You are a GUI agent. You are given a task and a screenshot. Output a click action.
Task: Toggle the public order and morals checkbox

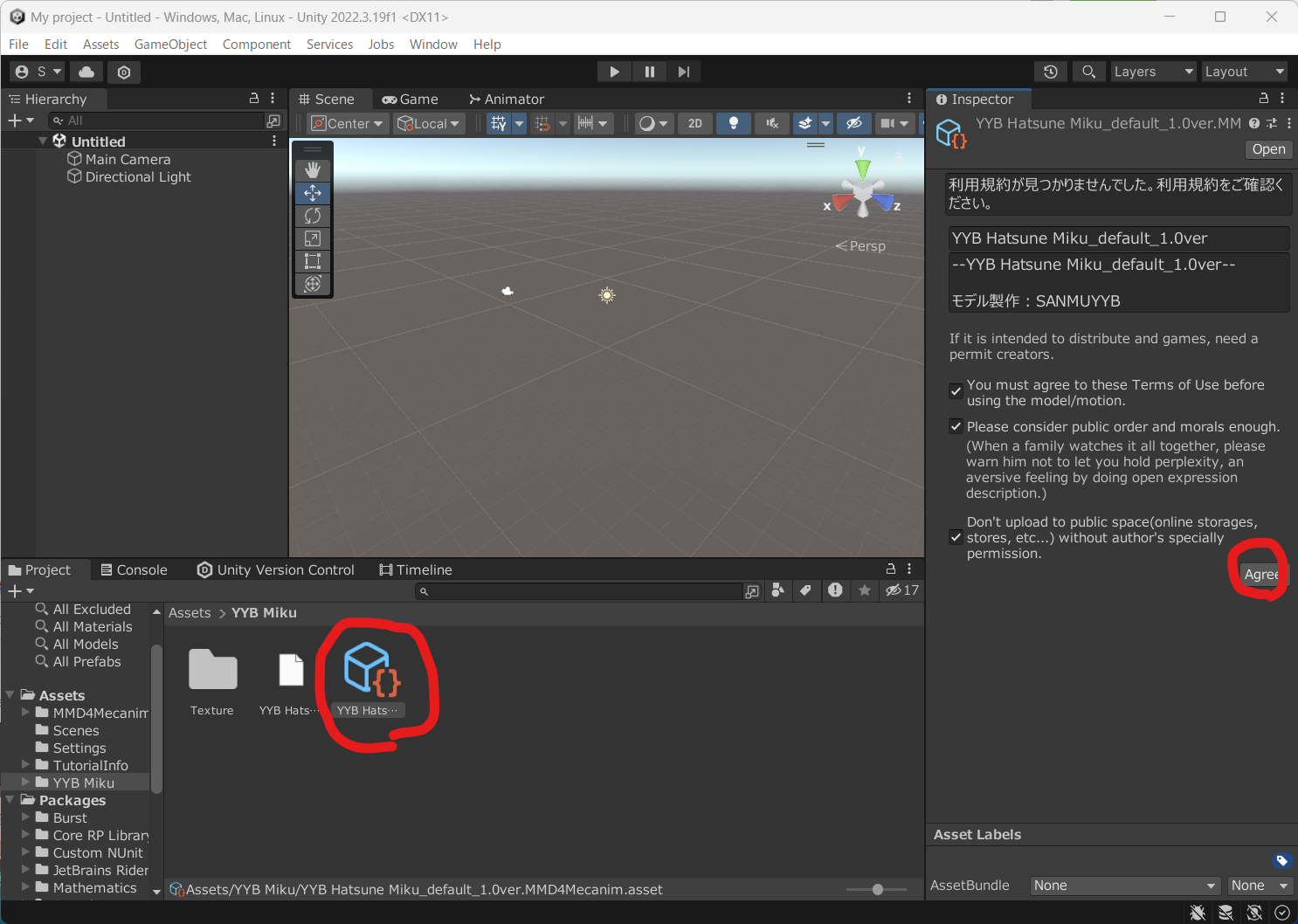956,425
